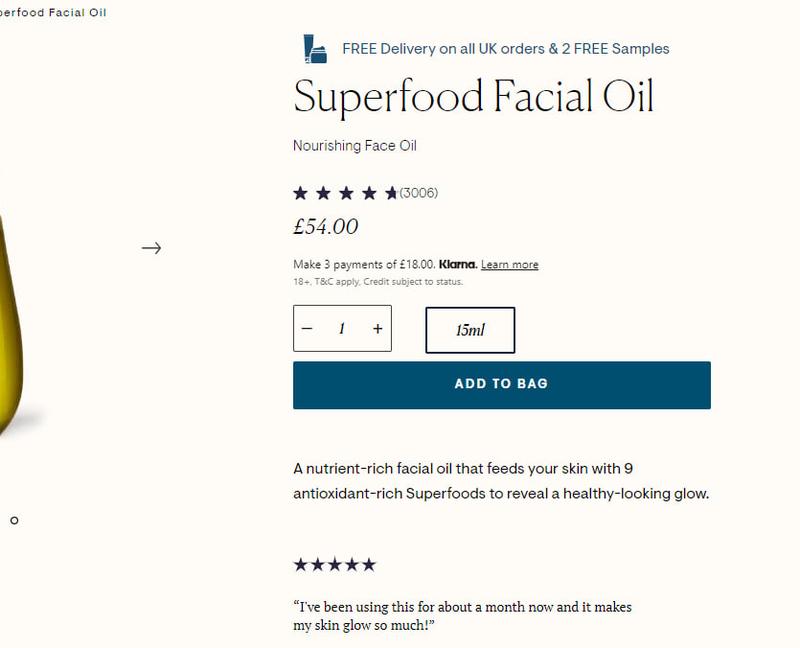Screen dimensions: 800x648
Task: Click the £54.00 price
Action: [325, 227]
